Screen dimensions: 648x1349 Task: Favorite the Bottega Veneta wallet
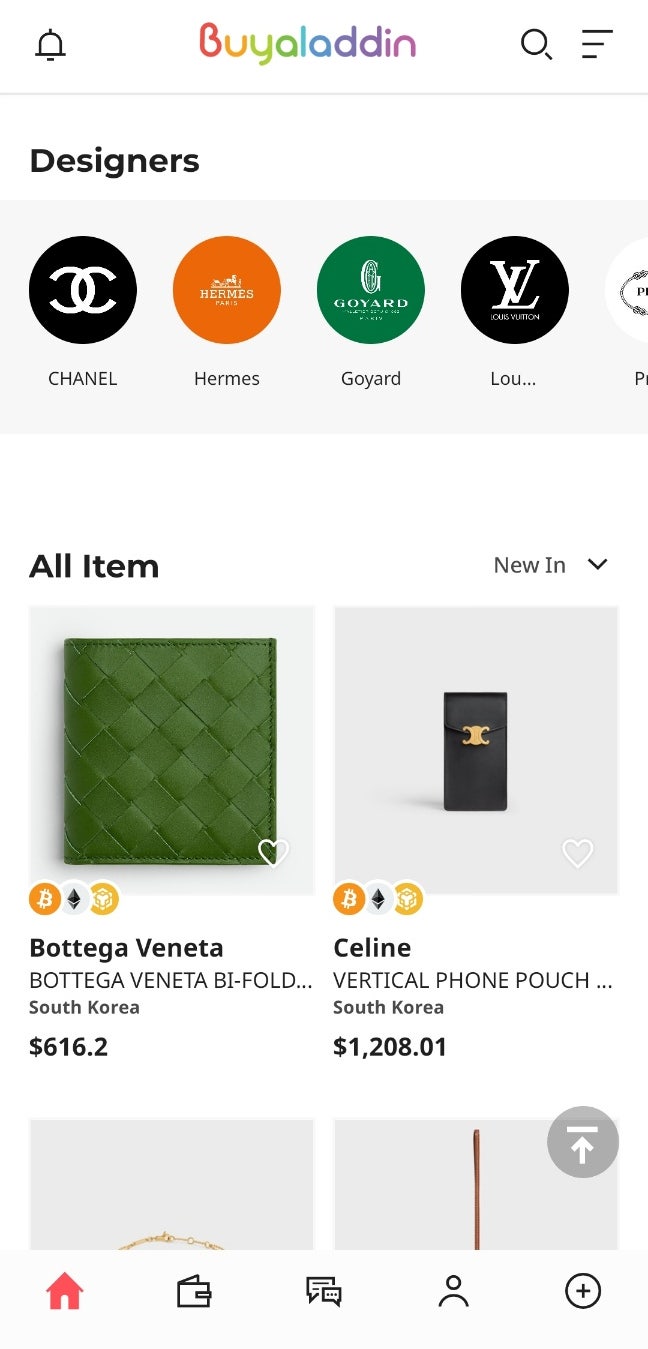pos(273,852)
